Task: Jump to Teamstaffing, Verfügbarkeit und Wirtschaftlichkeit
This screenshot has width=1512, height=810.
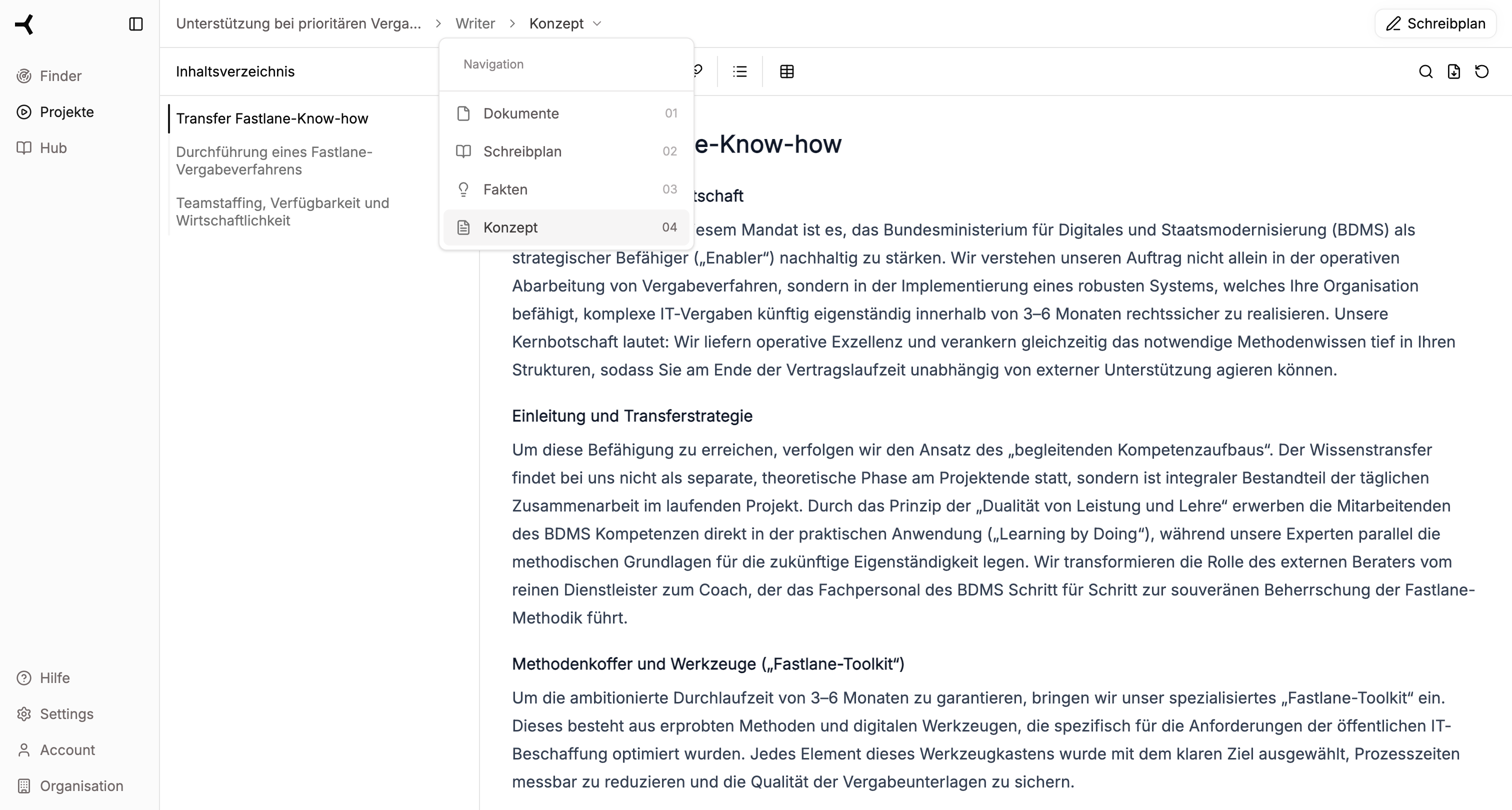Action: tap(281, 212)
